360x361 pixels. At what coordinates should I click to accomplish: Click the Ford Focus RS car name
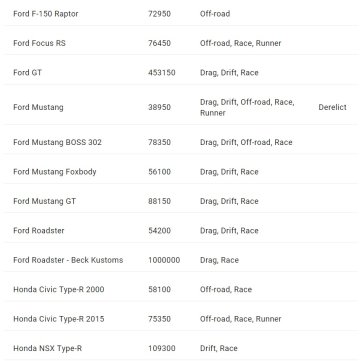point(39,43)
